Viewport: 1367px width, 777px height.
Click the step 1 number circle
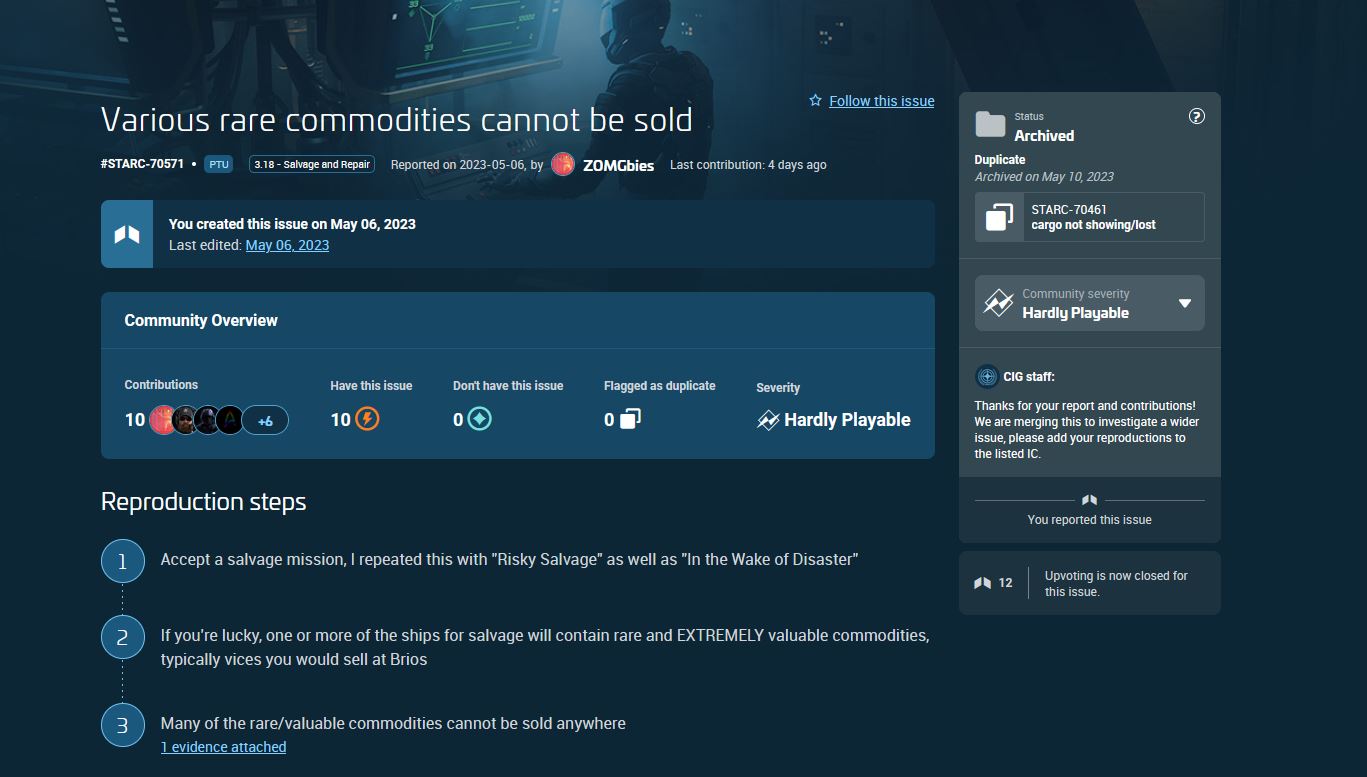pos(123,561)
